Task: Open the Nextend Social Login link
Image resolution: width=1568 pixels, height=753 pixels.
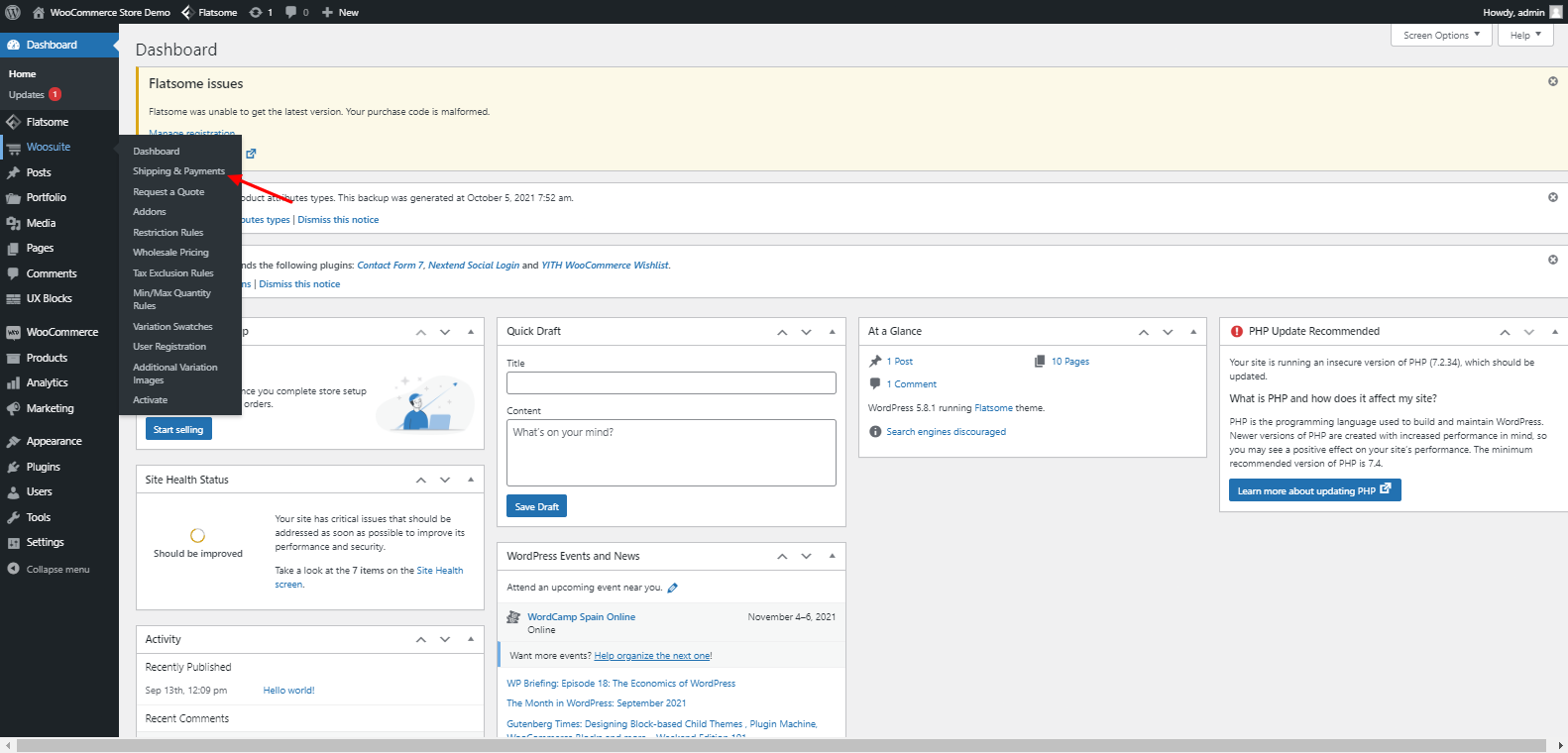Action: (x=474, y=266)
